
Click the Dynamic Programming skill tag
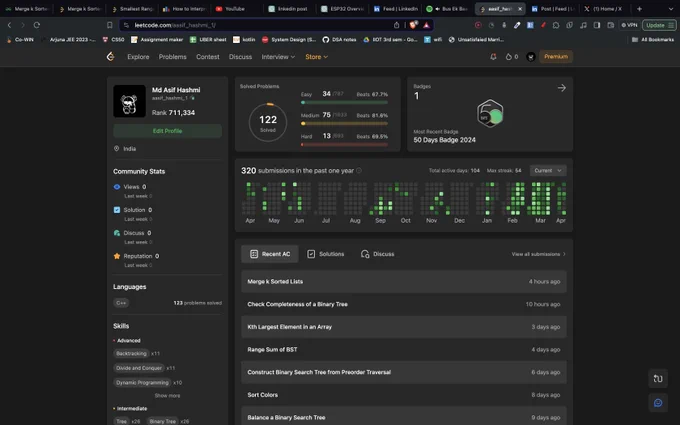pyautogui.click(x=142, y=382)
